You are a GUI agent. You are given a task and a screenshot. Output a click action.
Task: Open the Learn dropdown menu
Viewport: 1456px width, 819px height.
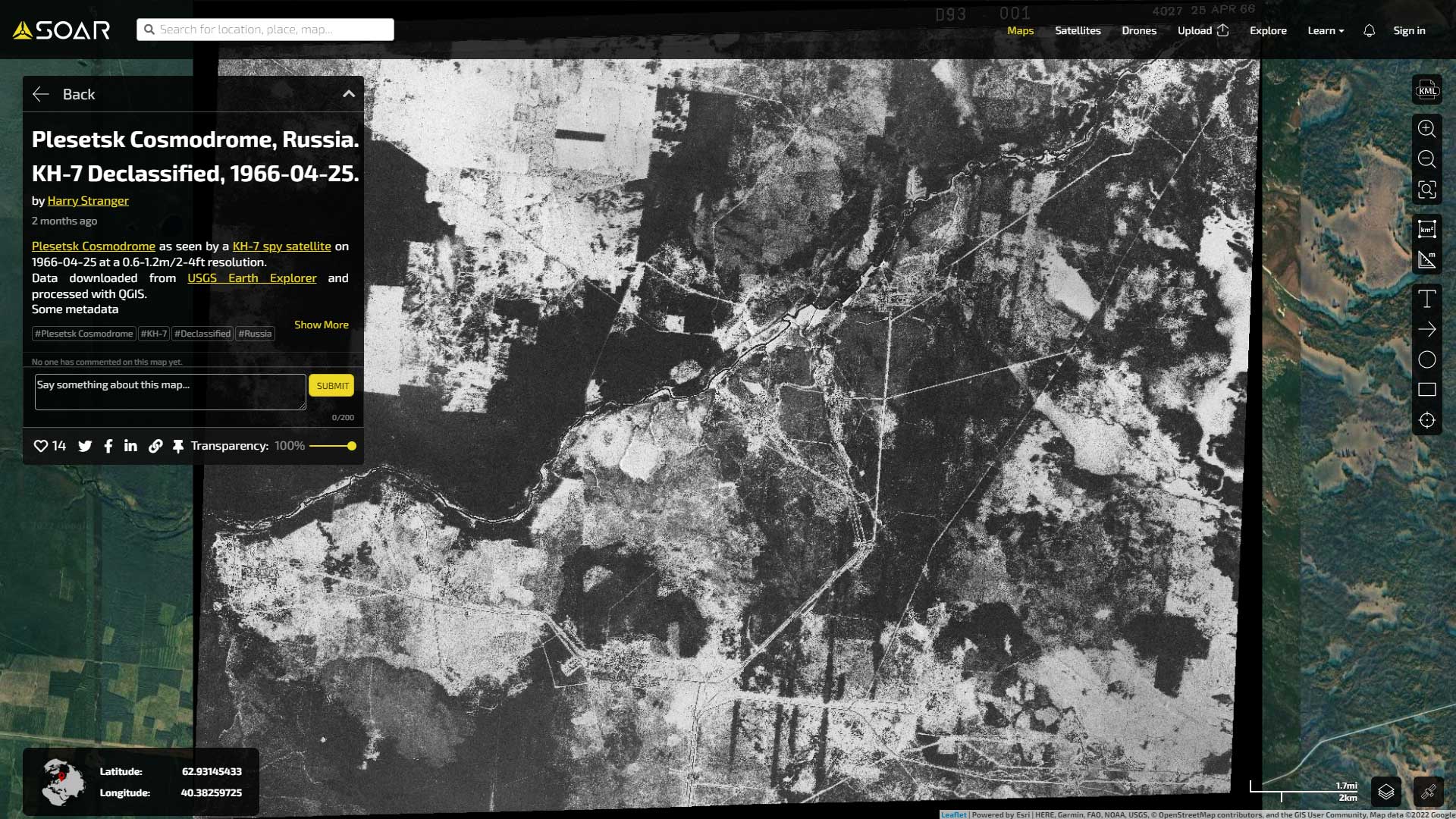pos(1325,30)
